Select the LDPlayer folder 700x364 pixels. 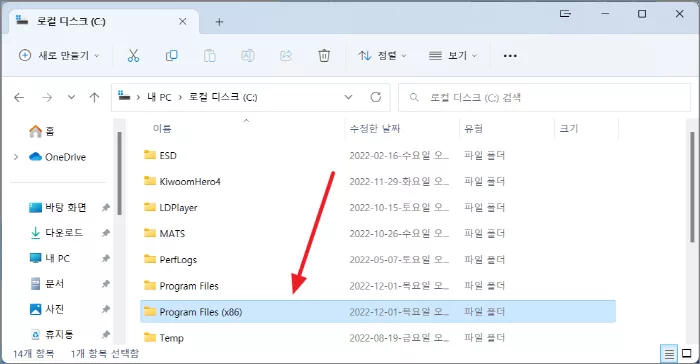pos(378,207)
